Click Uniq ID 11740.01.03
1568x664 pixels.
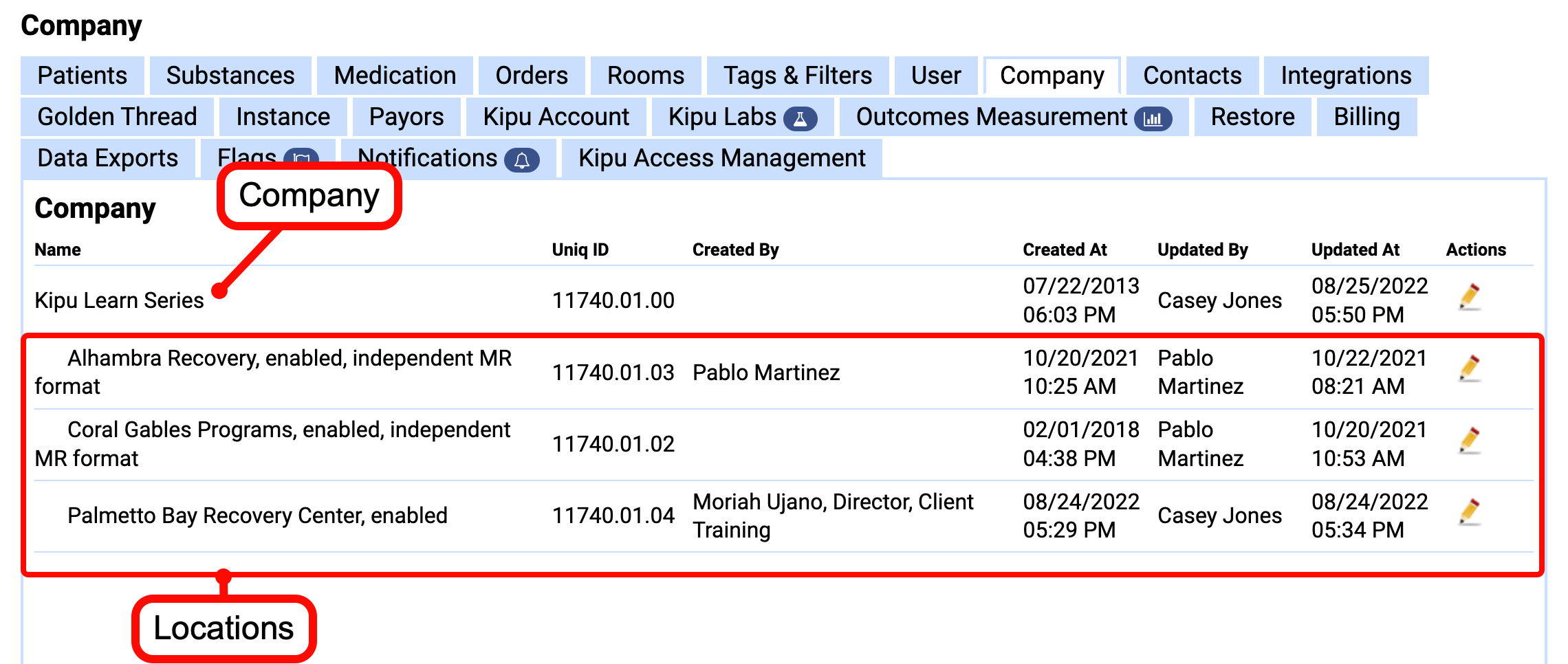click(x=613, y=373)
